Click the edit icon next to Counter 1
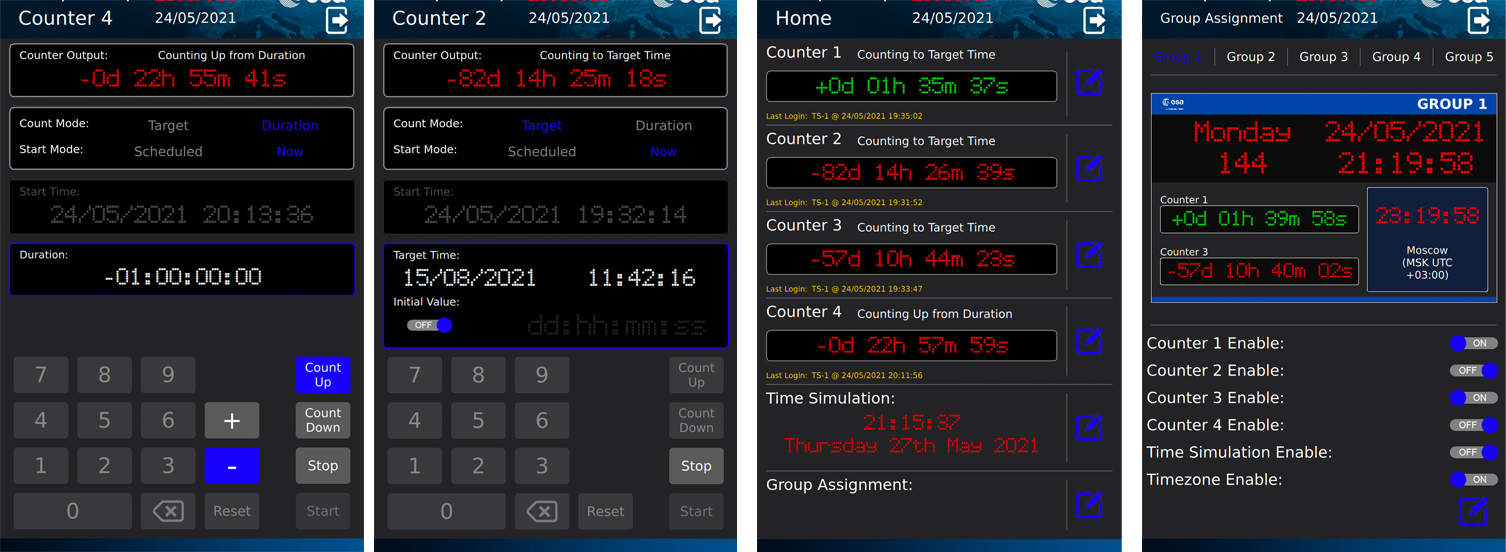Viewport: 1506px width, 552px height. click(x=1088, y=82)
